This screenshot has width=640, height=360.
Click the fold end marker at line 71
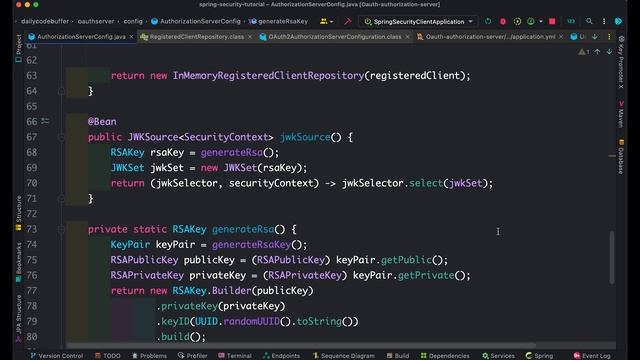(x=61, y=199)
